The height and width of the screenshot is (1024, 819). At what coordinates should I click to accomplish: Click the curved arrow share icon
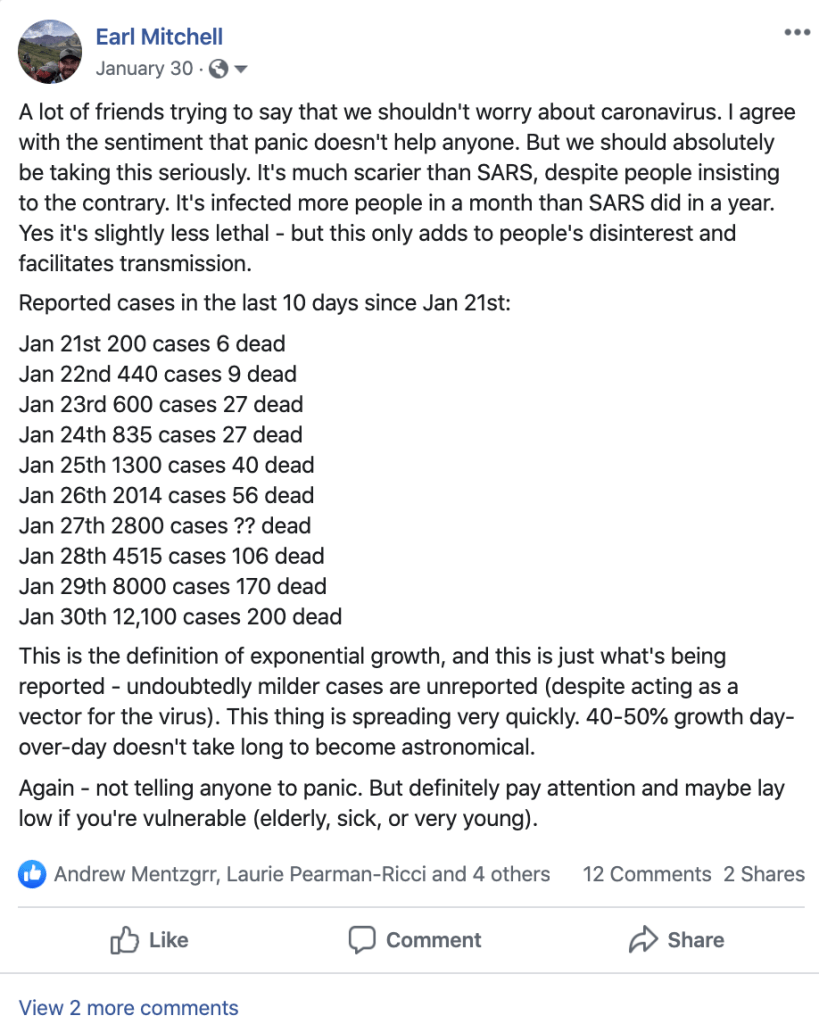[x=642, y=940]
